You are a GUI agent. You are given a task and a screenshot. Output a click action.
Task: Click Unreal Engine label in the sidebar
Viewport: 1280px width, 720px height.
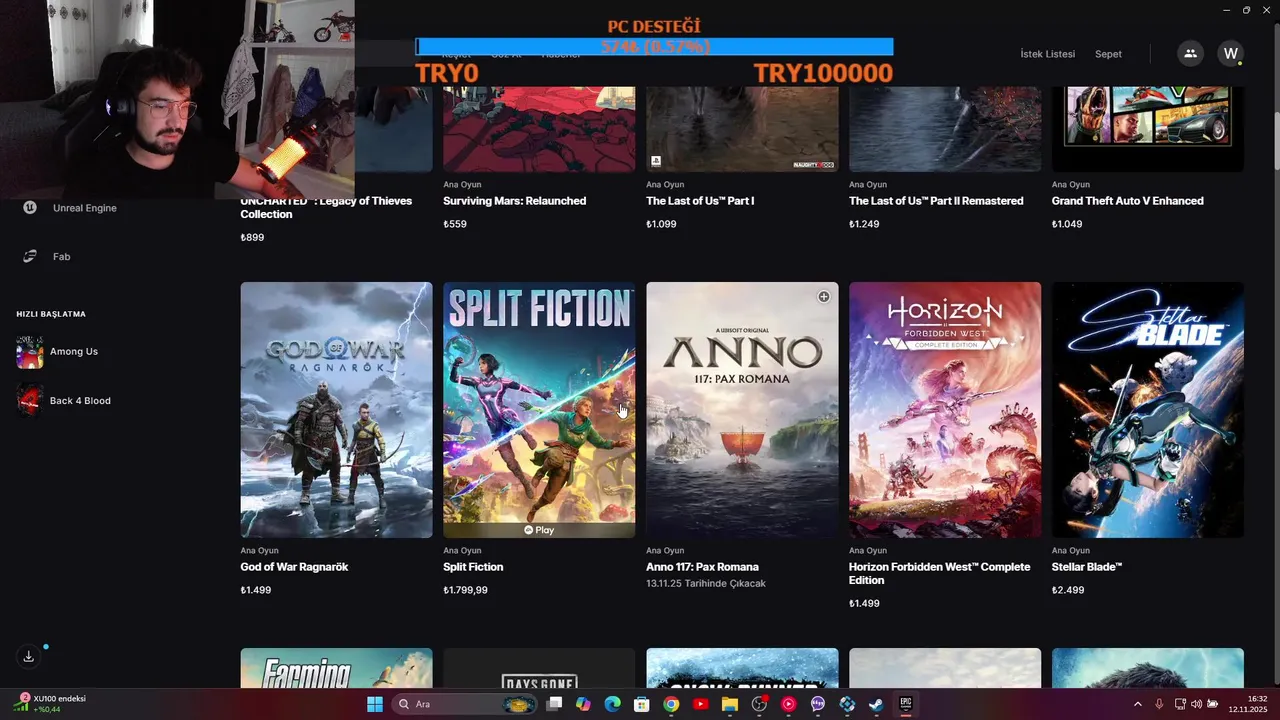pyautogui.click(x=85, y=208)
